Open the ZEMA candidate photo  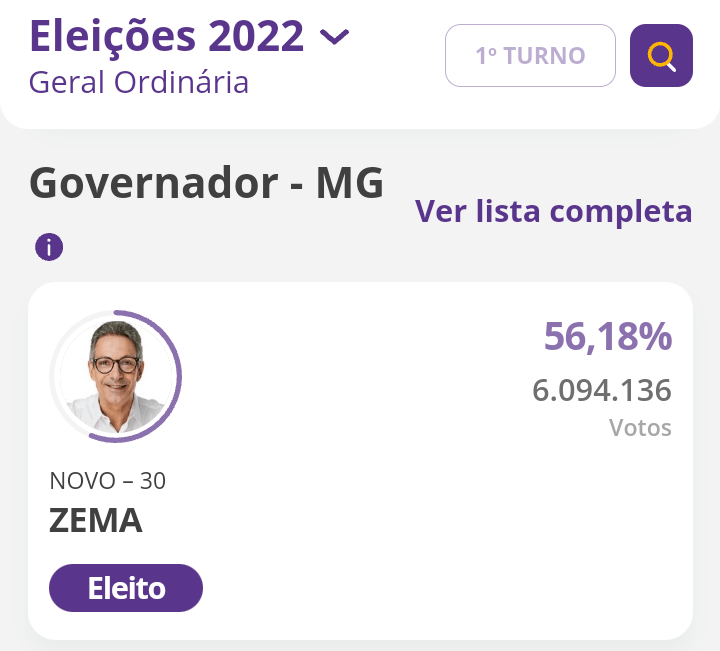[x=115, y=377]
